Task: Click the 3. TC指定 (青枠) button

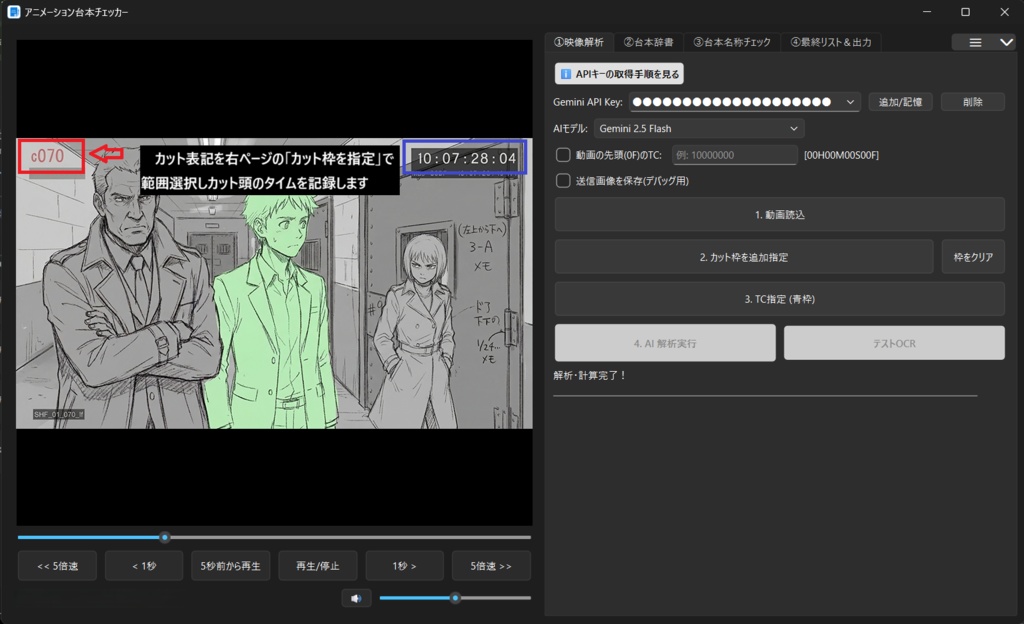Action: point(780,299)
